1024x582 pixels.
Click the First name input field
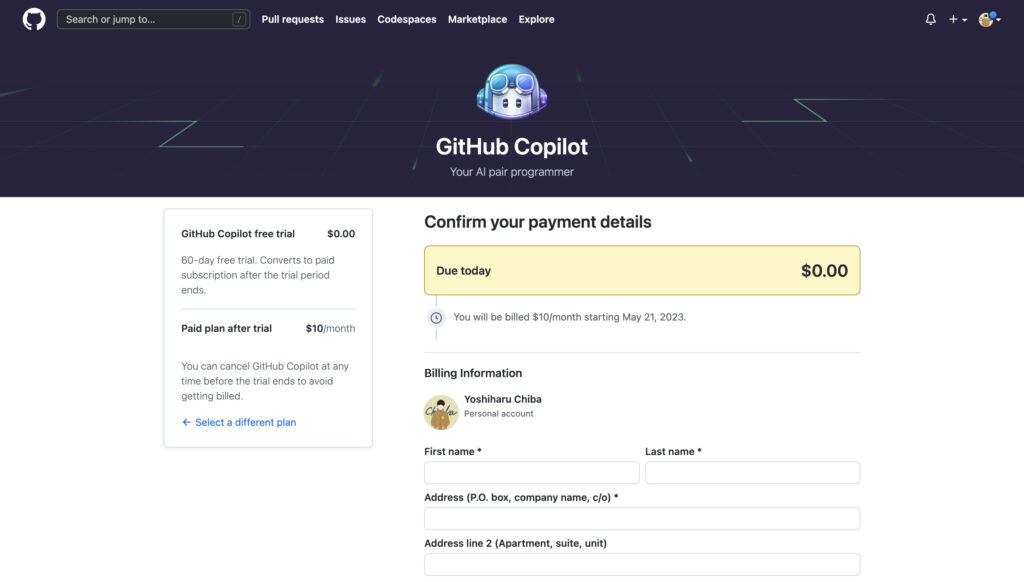(531, 472)
